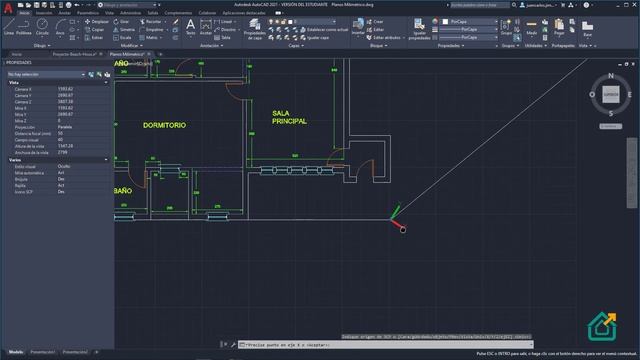The image size is (640, 360).
Task: Open the Anotar ribbon tab
Action: (x=64, y=13)
